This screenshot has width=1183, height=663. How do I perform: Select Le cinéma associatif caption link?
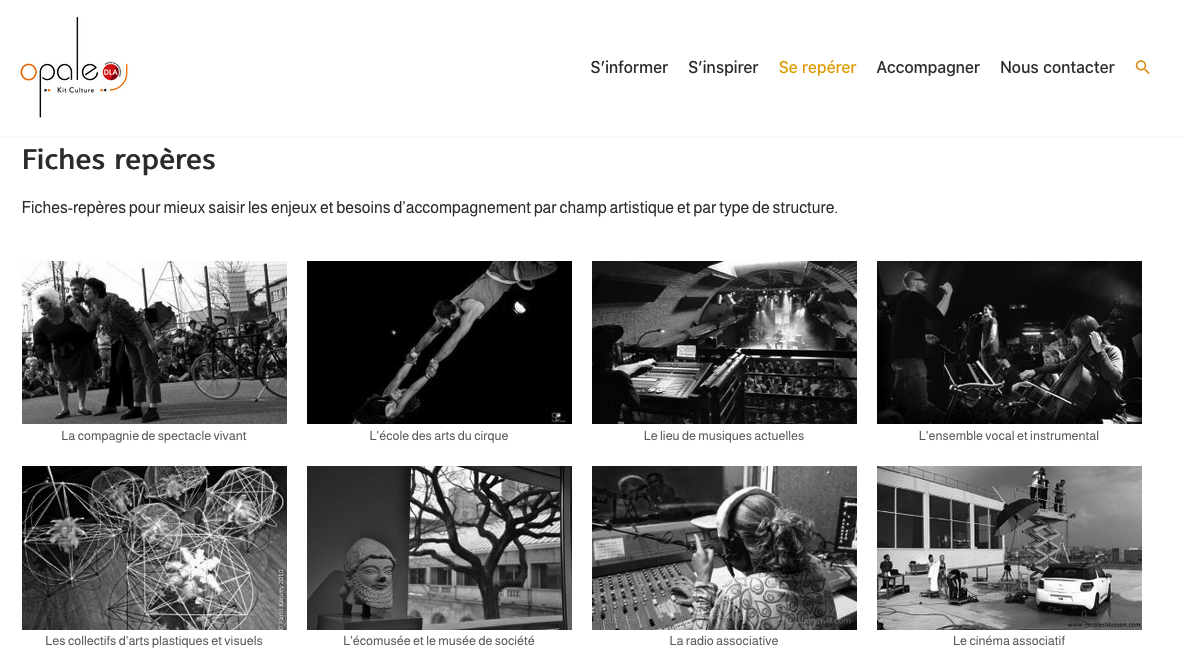(x=1009, y=641)
